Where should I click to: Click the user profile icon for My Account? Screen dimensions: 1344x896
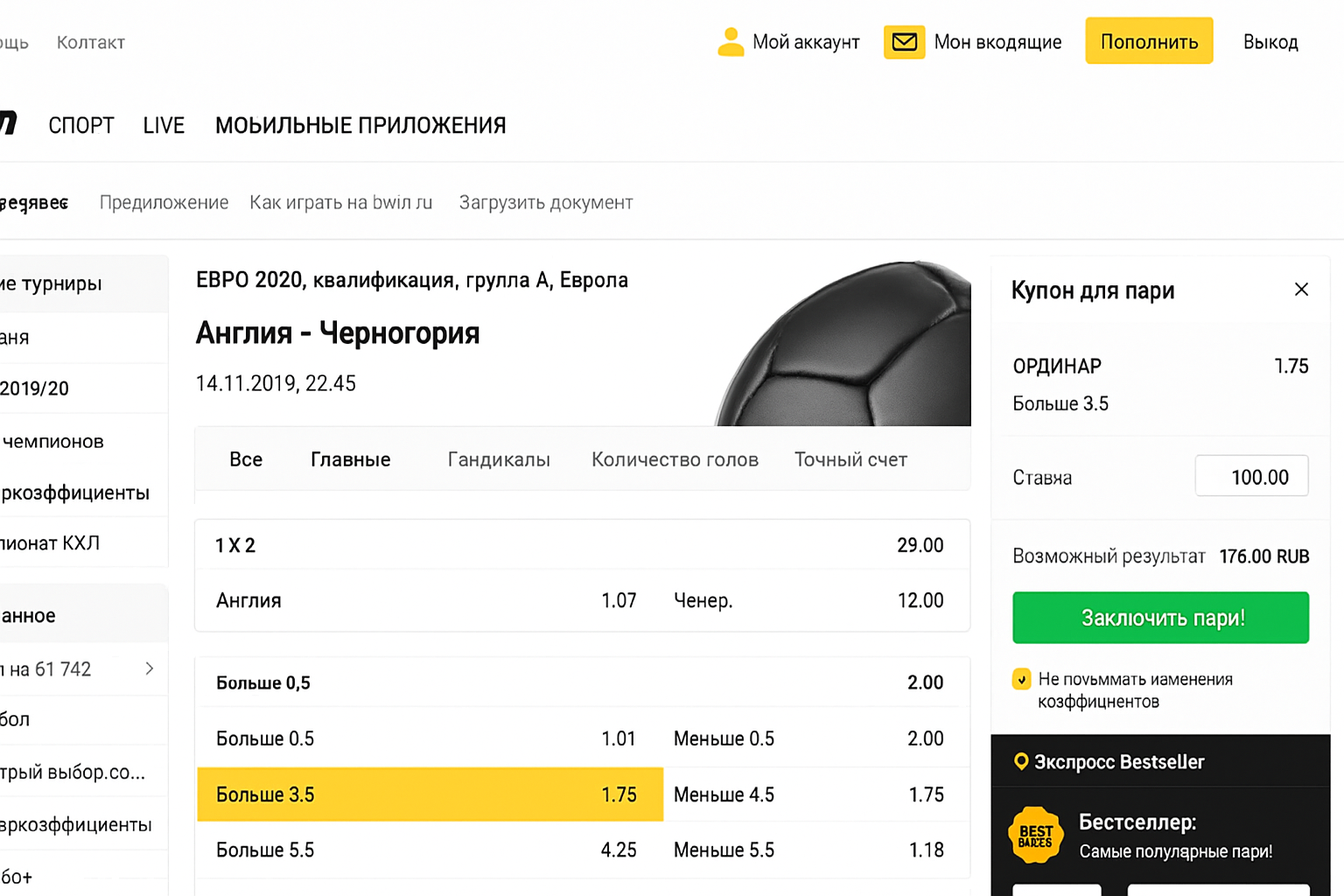click(x=730, y=42)
